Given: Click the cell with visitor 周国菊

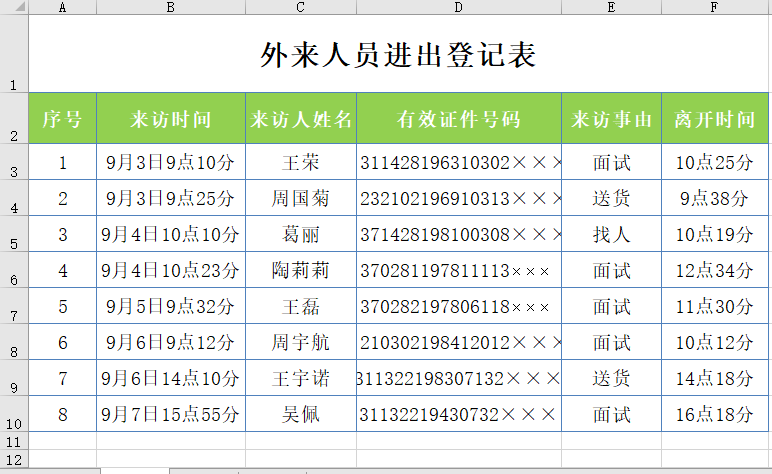Looking at the screenshot, I should click(x=300, y=199).
